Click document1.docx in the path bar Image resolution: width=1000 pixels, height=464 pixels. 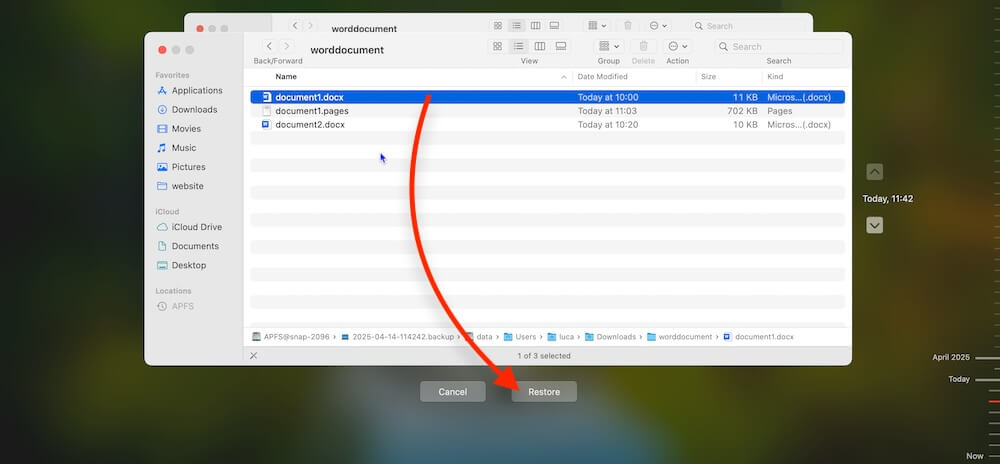758,337
